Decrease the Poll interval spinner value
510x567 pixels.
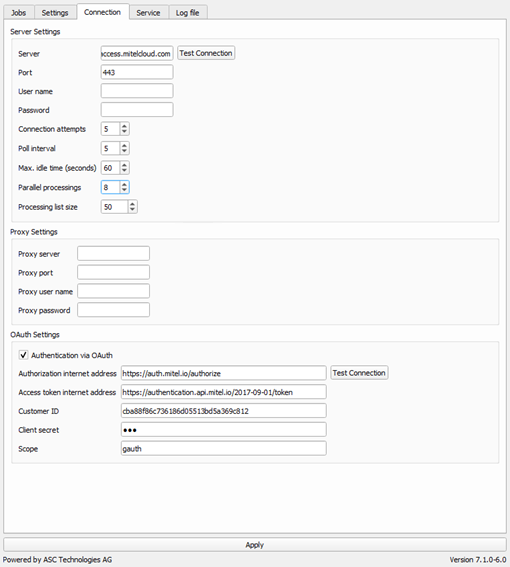point(124,151)
